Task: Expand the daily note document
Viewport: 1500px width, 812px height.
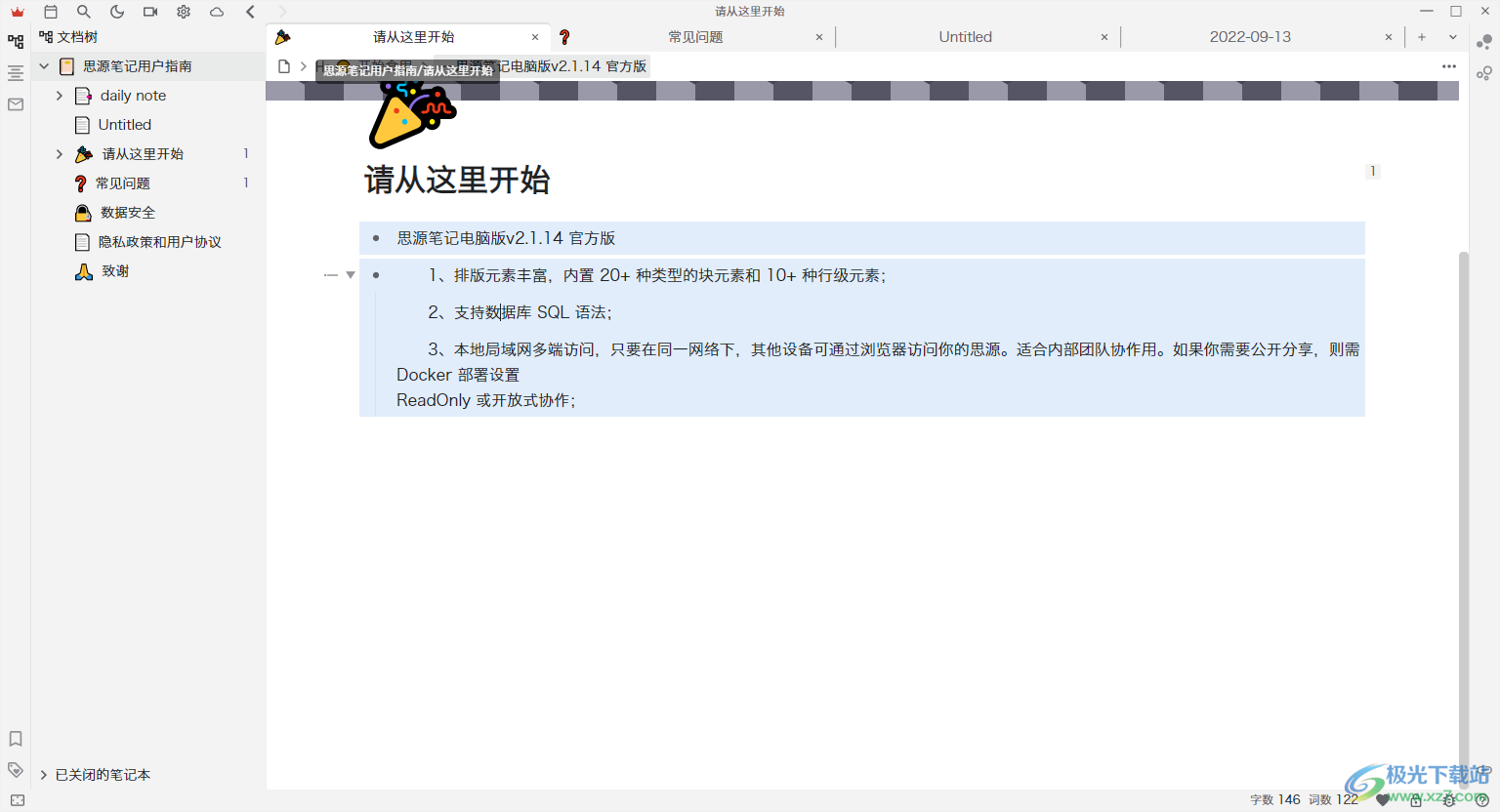Action: pos(60,95)
